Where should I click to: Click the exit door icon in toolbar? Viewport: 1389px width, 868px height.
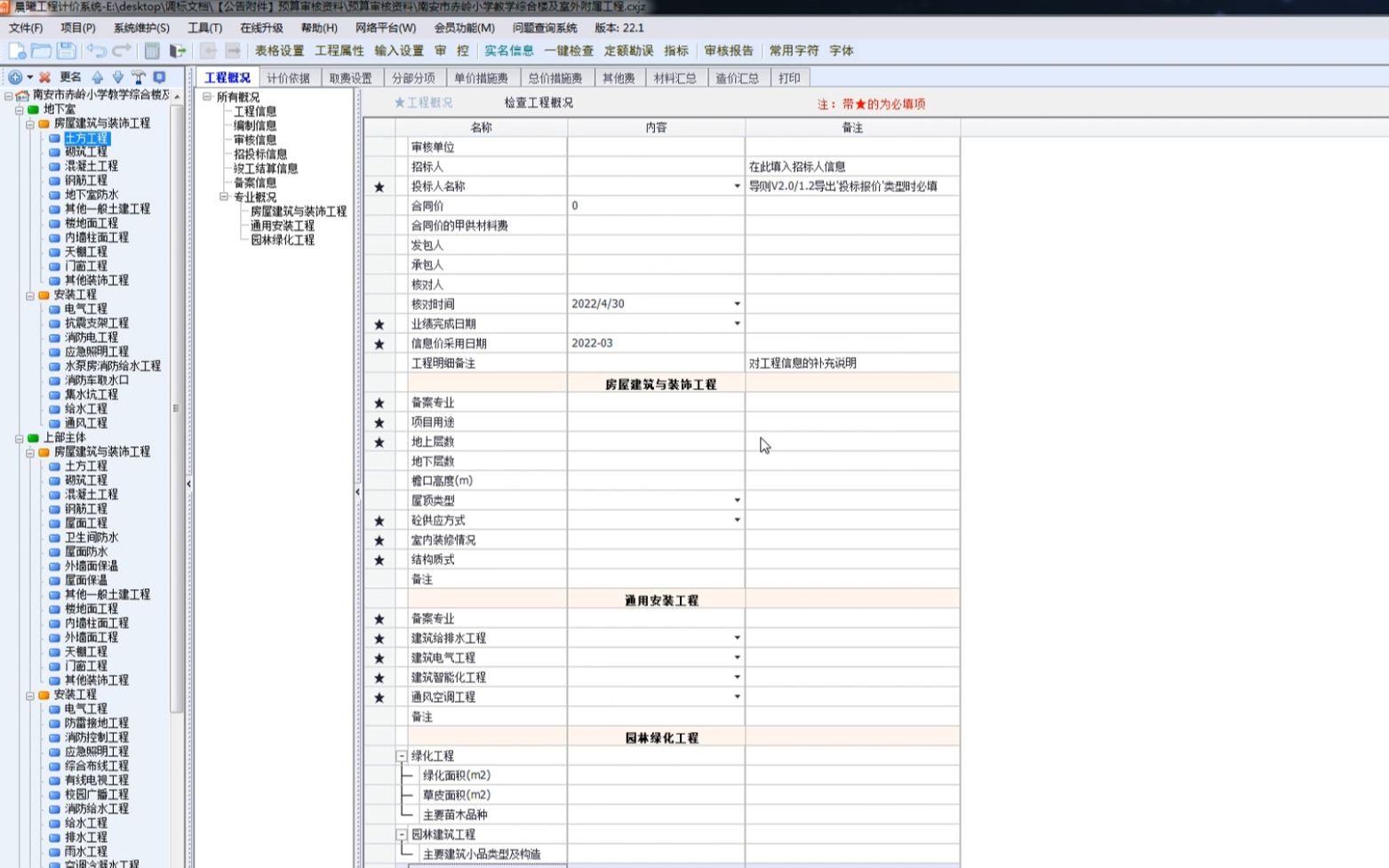[x=178, y=52]
